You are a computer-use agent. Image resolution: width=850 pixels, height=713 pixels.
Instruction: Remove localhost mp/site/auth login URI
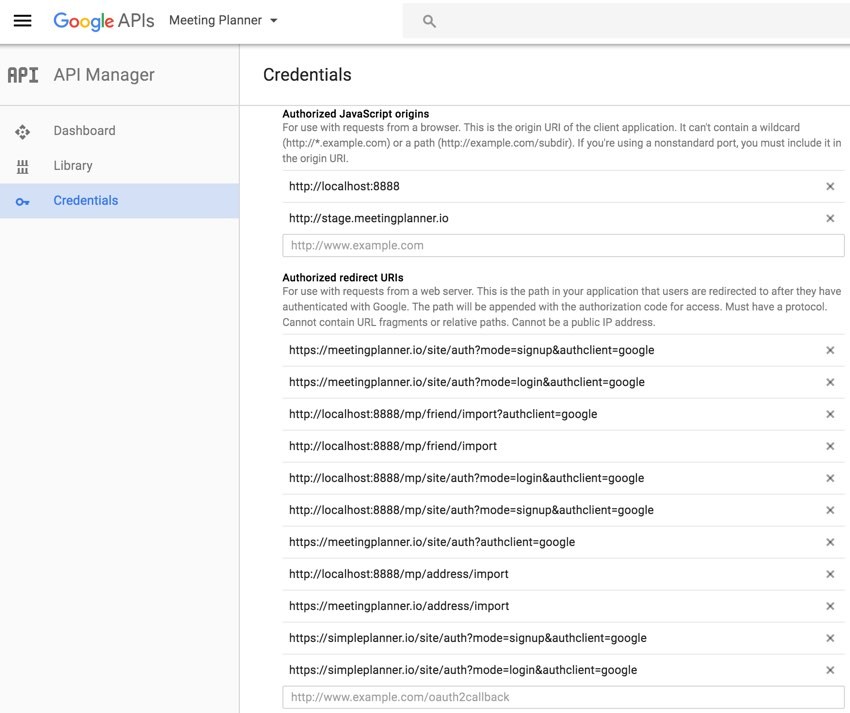[x=830, y=478]
